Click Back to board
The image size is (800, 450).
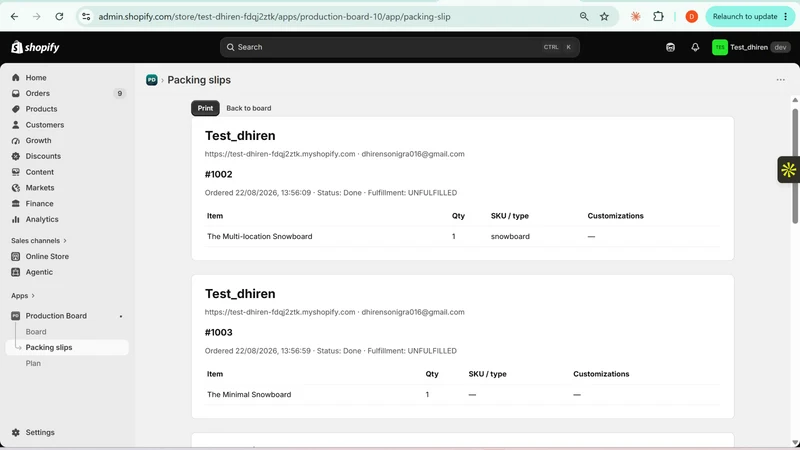[x=248, y=108]
